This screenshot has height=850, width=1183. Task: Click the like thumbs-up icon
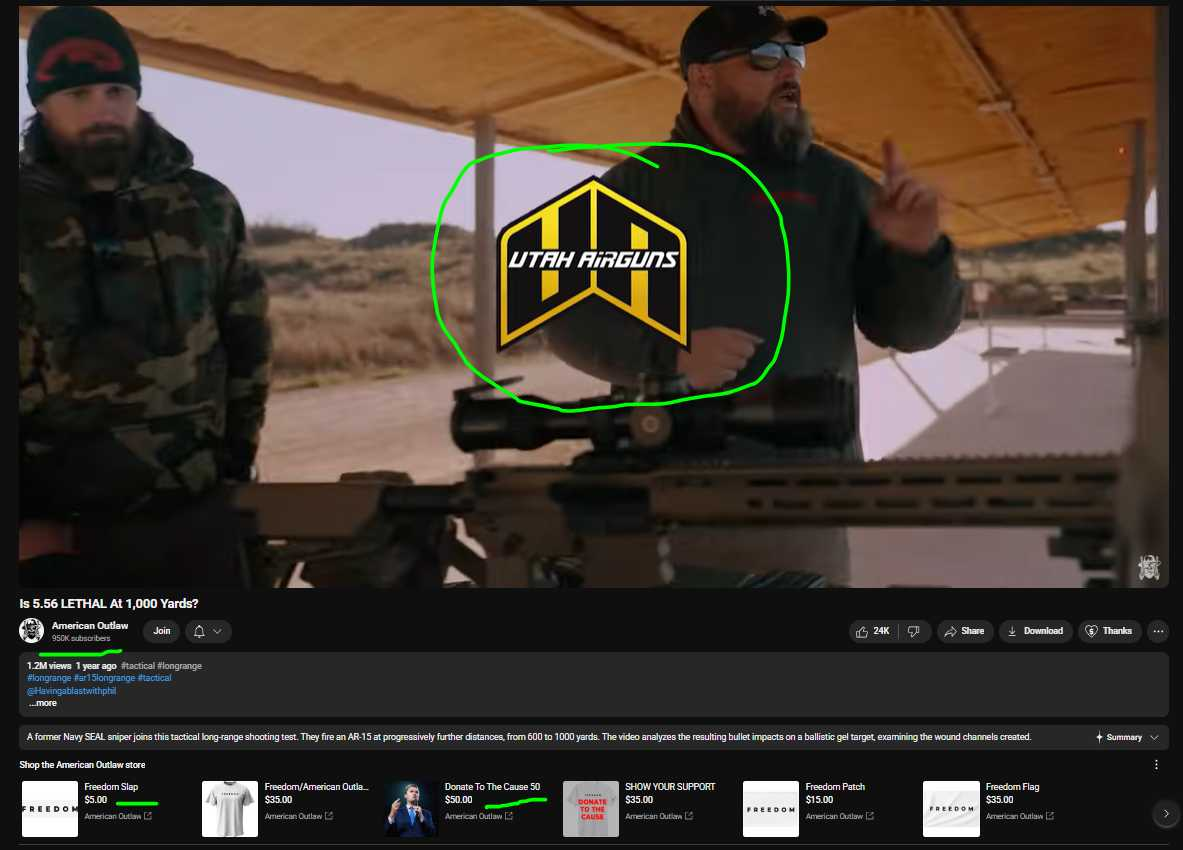coord(862,631)
